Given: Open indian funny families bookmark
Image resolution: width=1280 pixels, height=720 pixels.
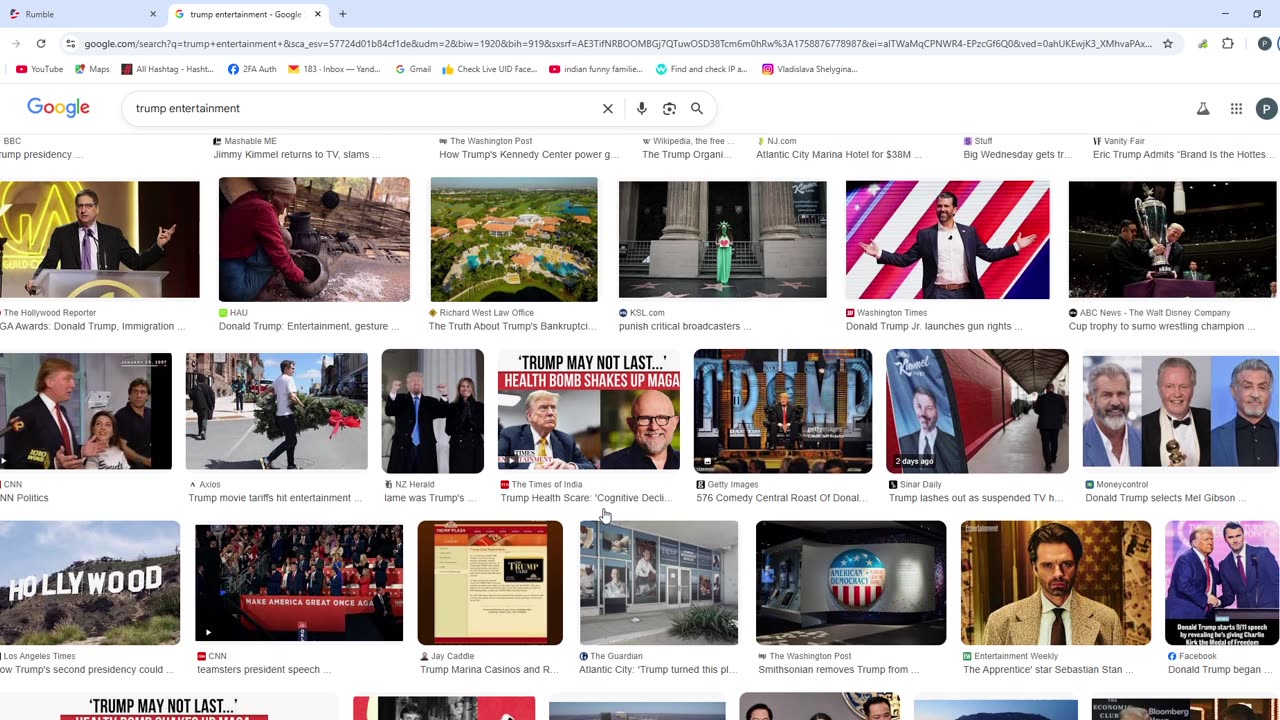Looking at the screenshot, I should (x=596, y=69).
